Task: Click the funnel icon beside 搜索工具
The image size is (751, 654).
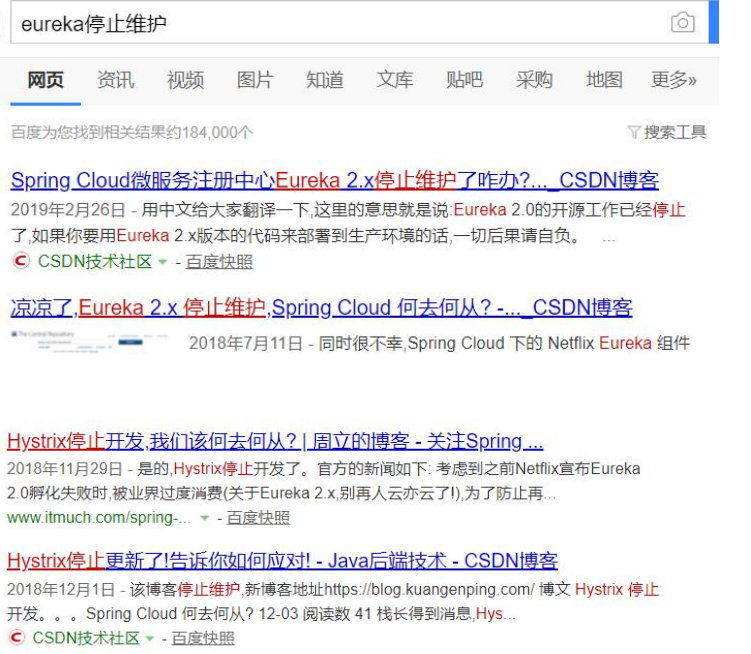Action: (634, 132)
